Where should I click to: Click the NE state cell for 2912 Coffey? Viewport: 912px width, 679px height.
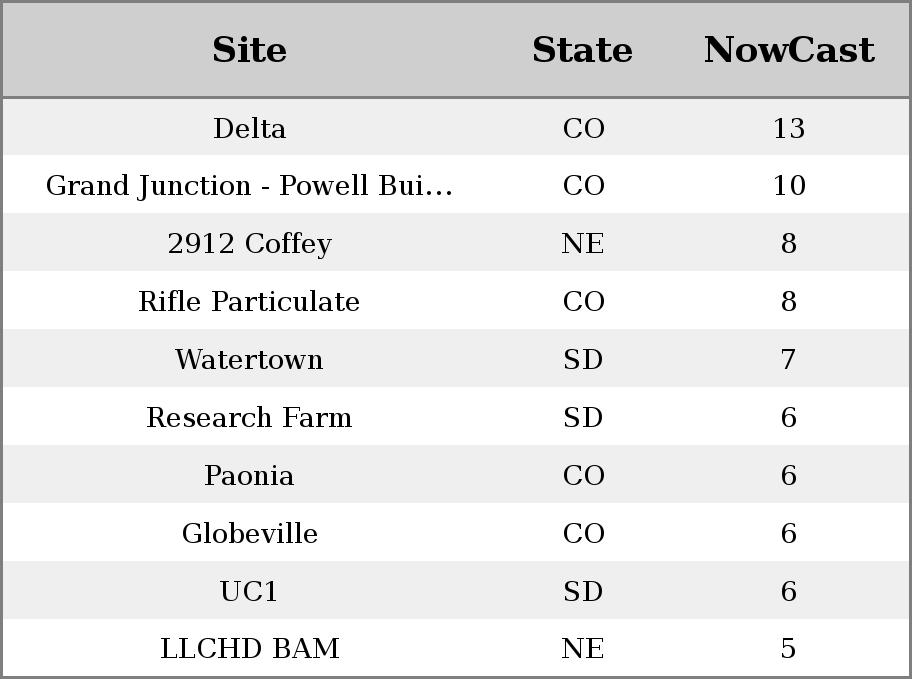582,243
